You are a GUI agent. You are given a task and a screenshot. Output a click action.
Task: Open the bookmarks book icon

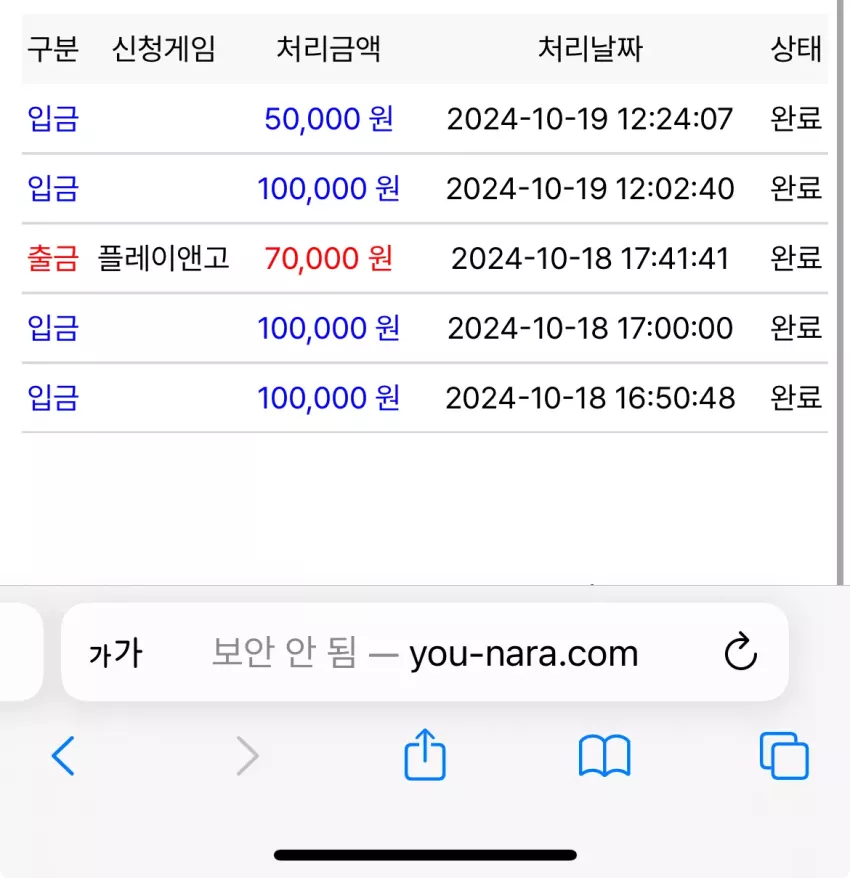pyautogui.click(x=604, y=756)
